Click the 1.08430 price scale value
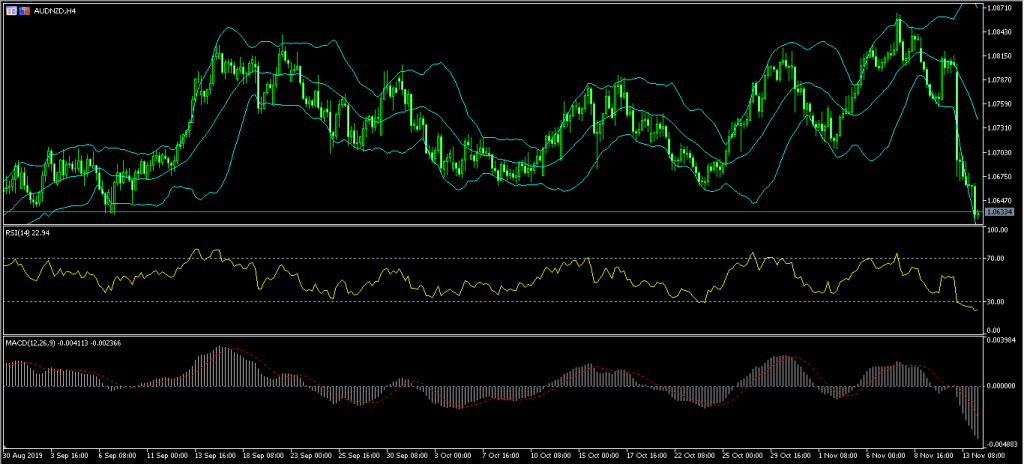The height and width of the screenshot is (464, 1024). [x=1000, y=32]
